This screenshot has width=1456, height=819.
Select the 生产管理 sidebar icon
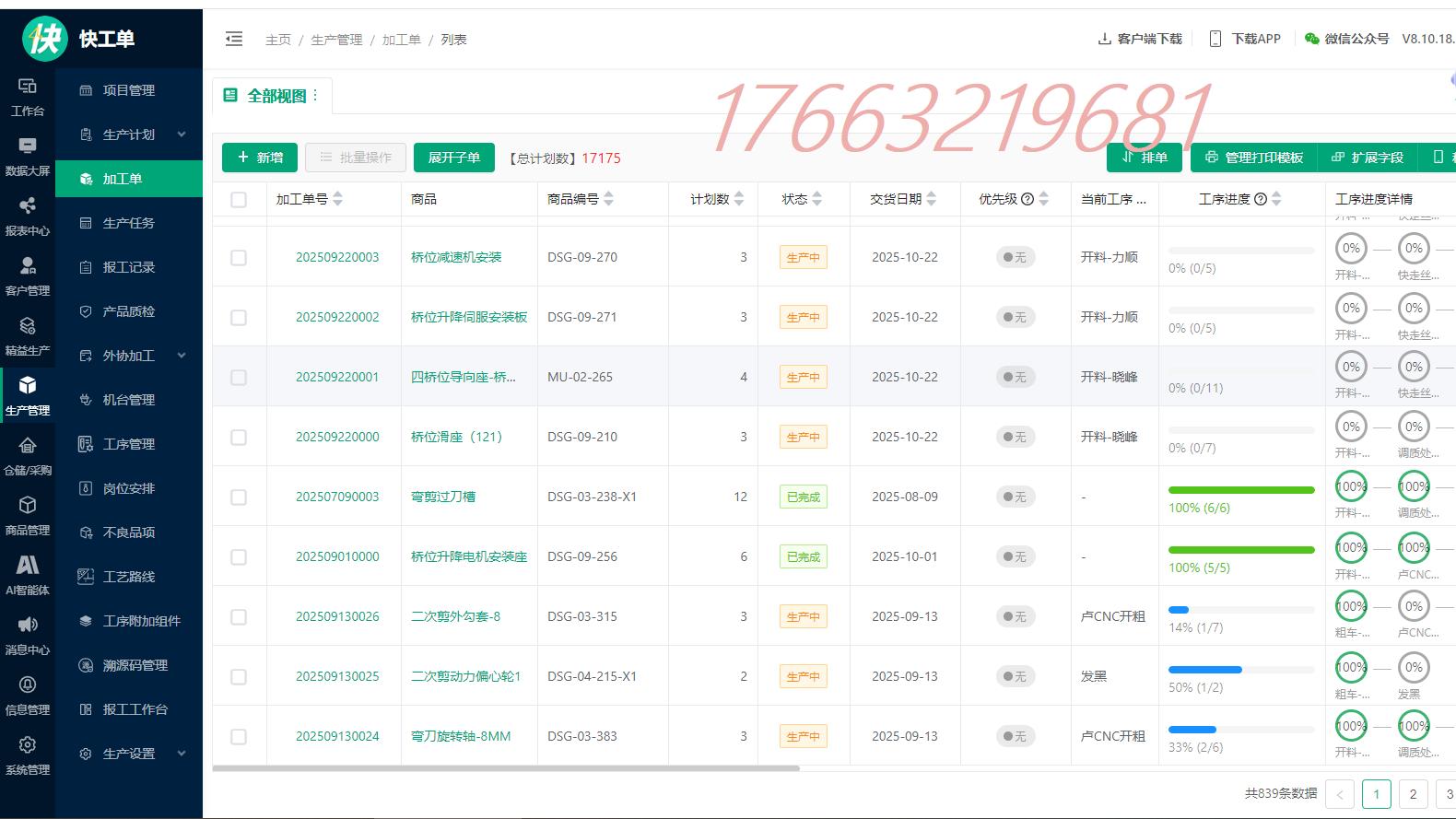(28, 385)
